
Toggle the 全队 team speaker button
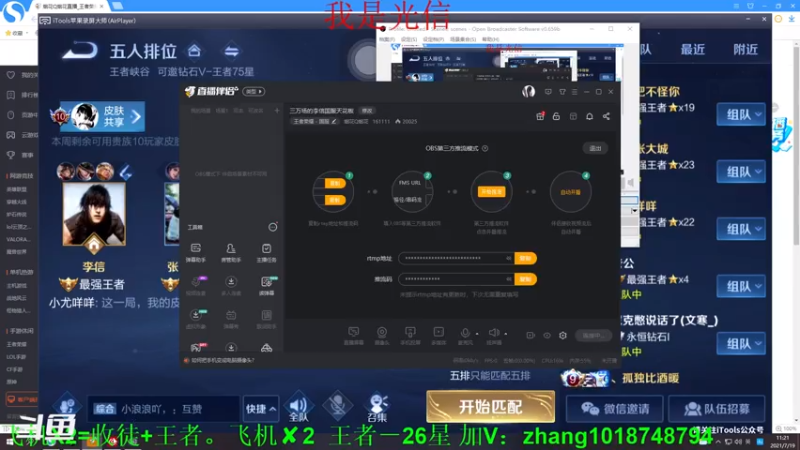[x=298, y=408]
